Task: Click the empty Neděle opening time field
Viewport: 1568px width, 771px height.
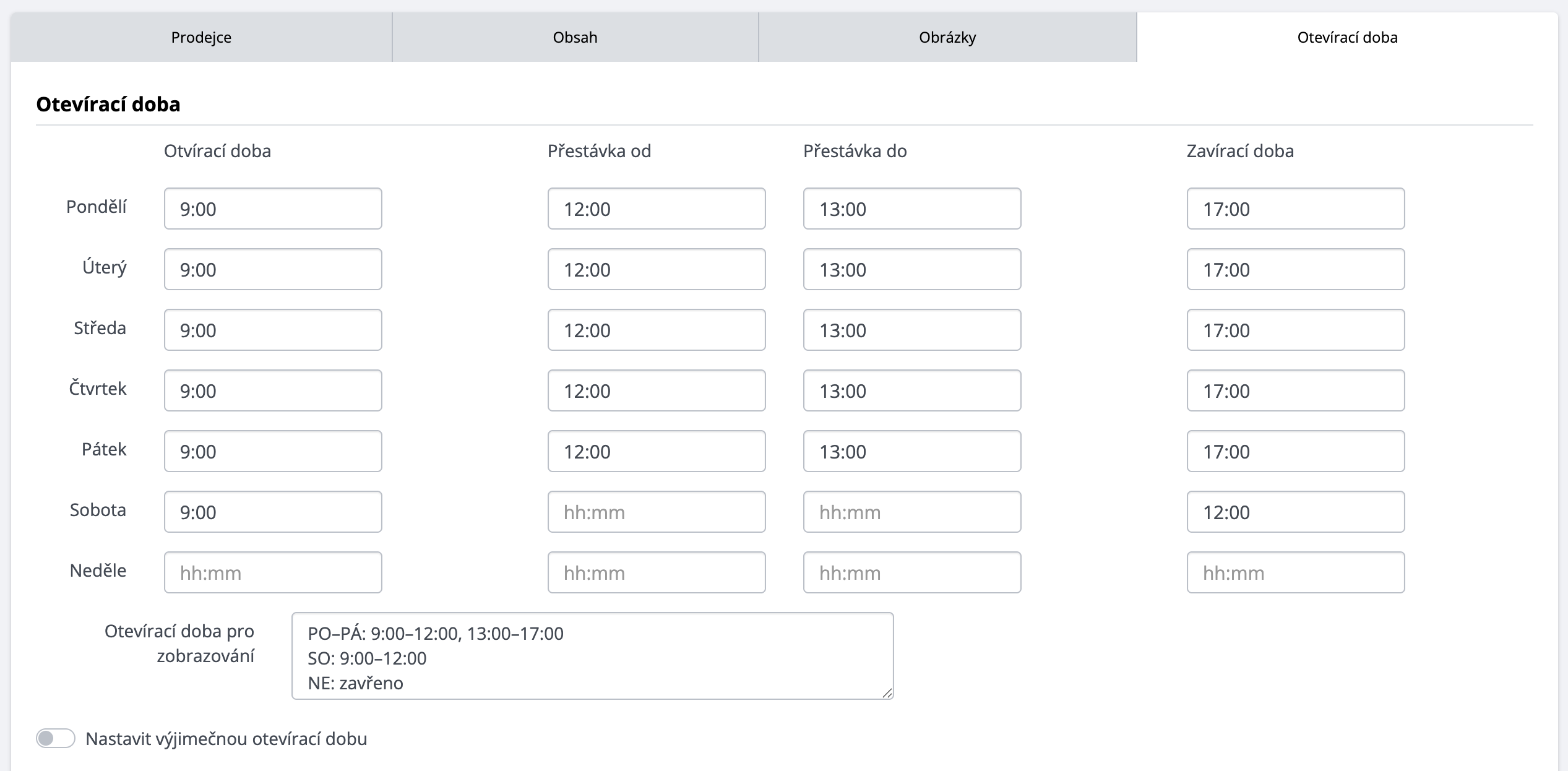Action: click(273, 572)
